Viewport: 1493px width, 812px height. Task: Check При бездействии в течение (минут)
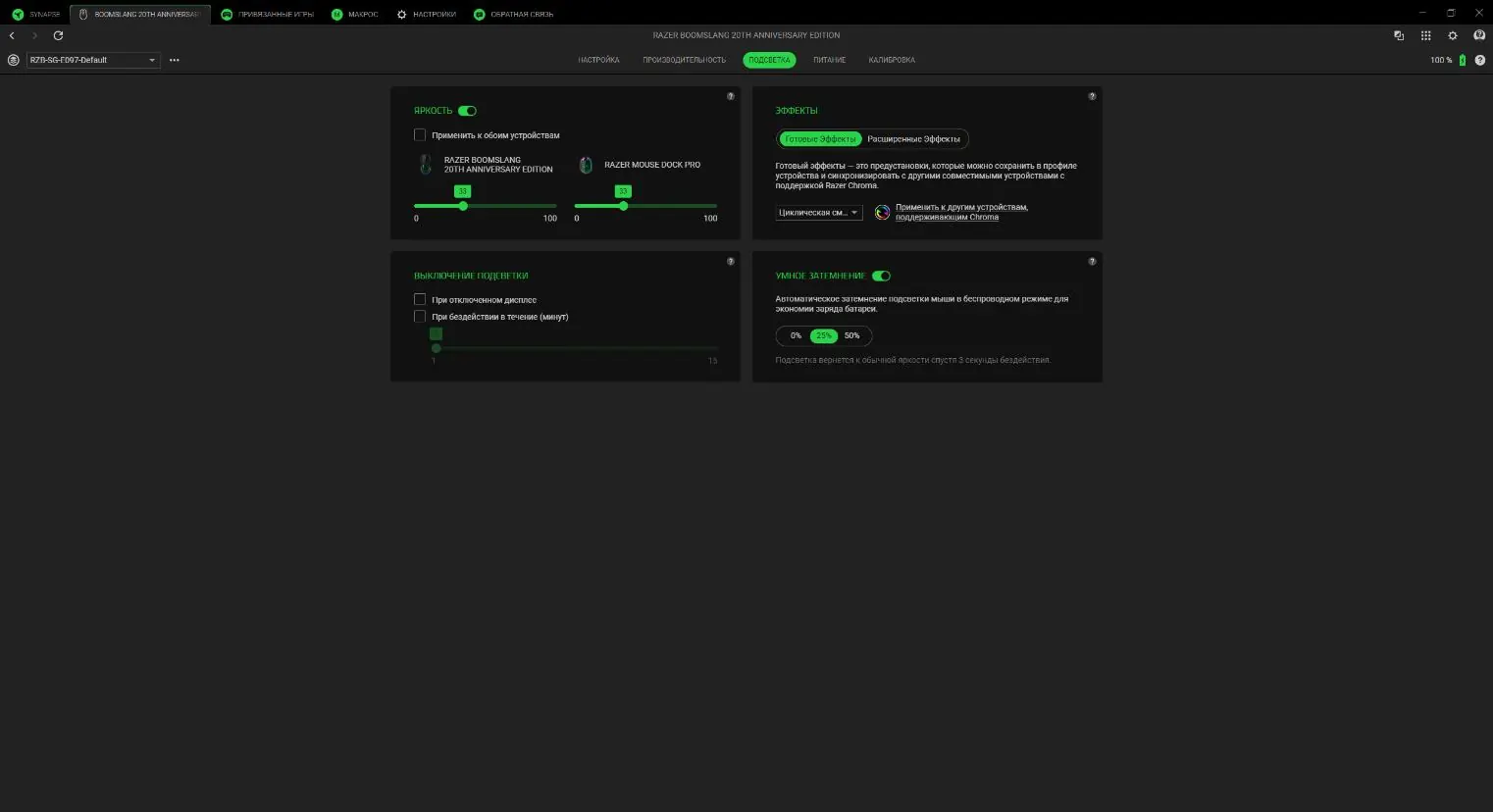[x=420, y=317]
